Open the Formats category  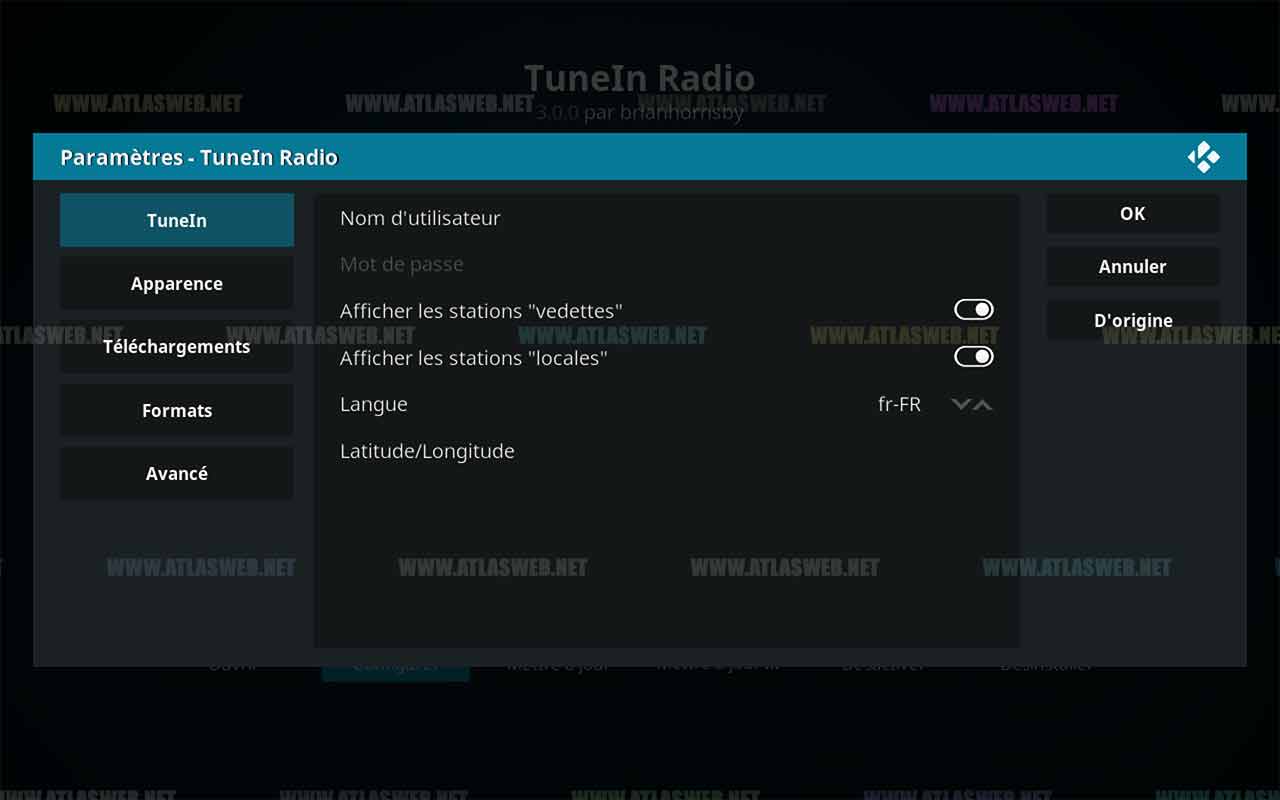(177, 410)
